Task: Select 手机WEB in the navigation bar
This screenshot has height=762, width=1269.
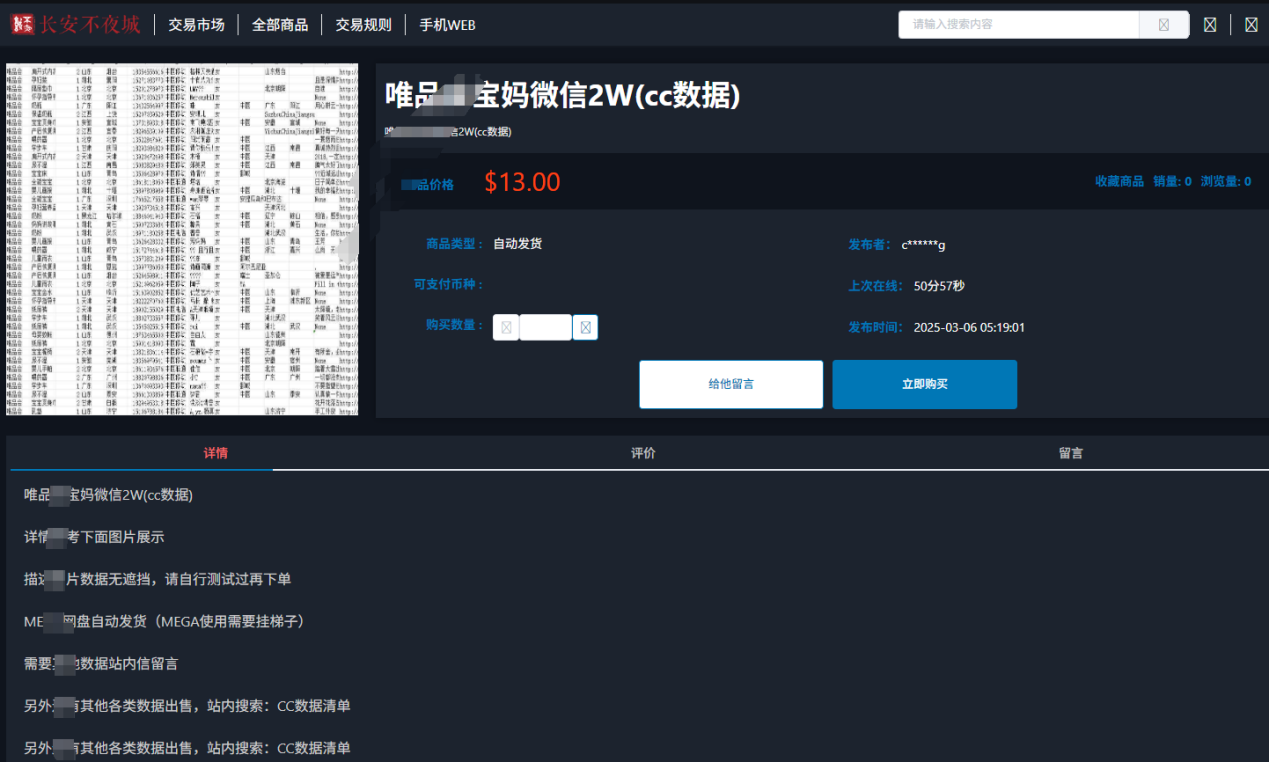Action: point(447,25)
